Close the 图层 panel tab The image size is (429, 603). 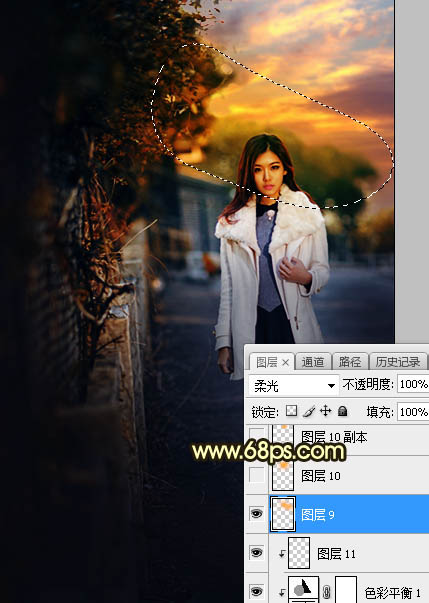285,362
